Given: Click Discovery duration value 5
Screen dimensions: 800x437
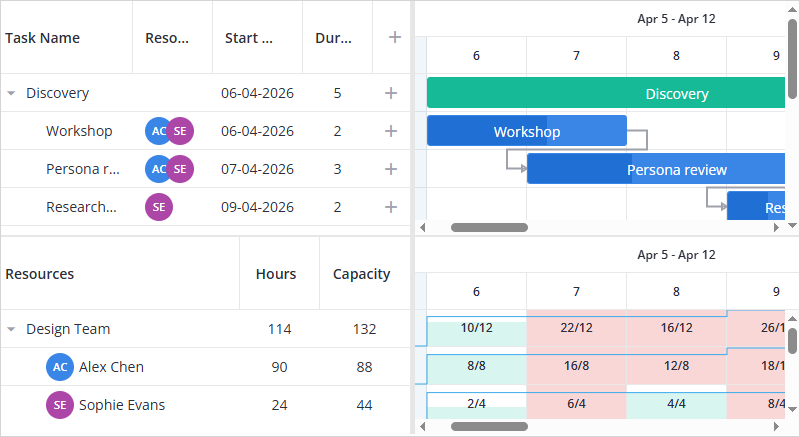Looking at the screenshot, I should tap(337, 93).
